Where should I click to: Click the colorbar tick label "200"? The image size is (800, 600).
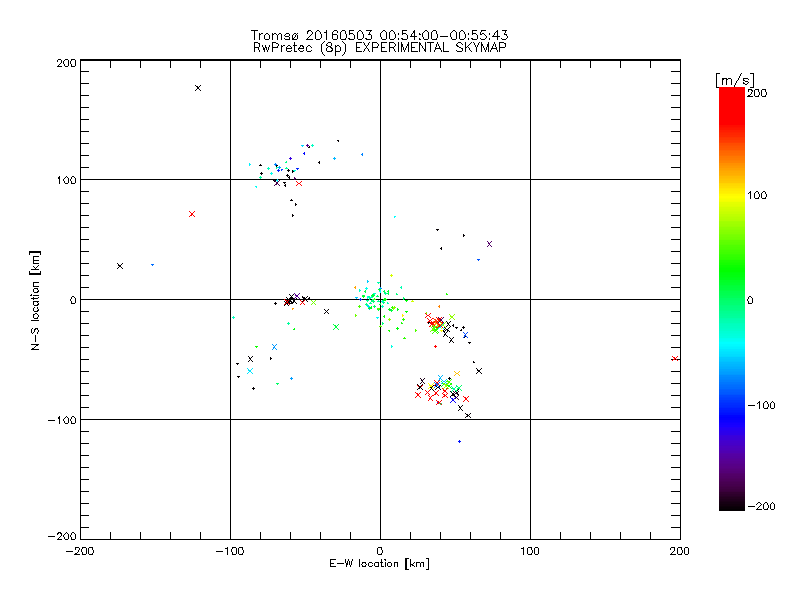click(757, 93)
